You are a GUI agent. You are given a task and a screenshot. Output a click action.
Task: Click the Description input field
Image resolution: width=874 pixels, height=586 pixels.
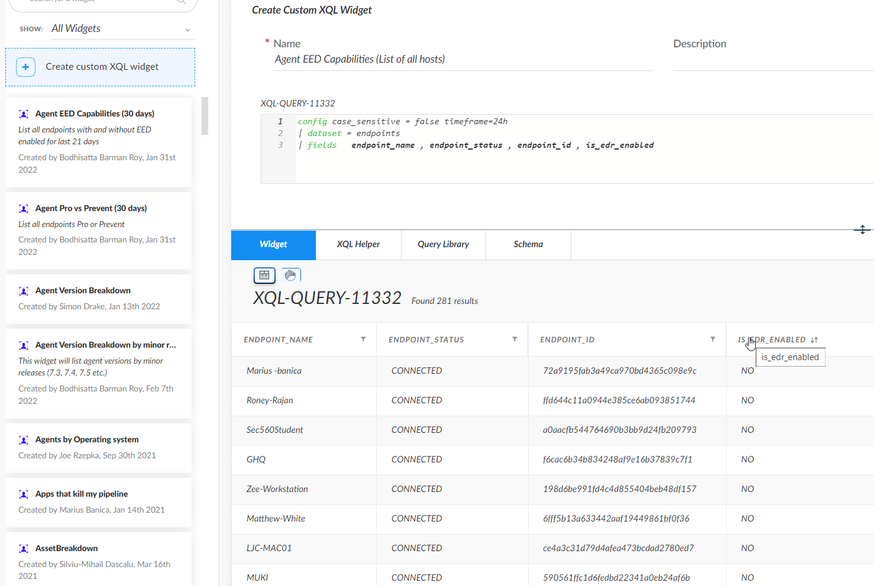(772, 60)
